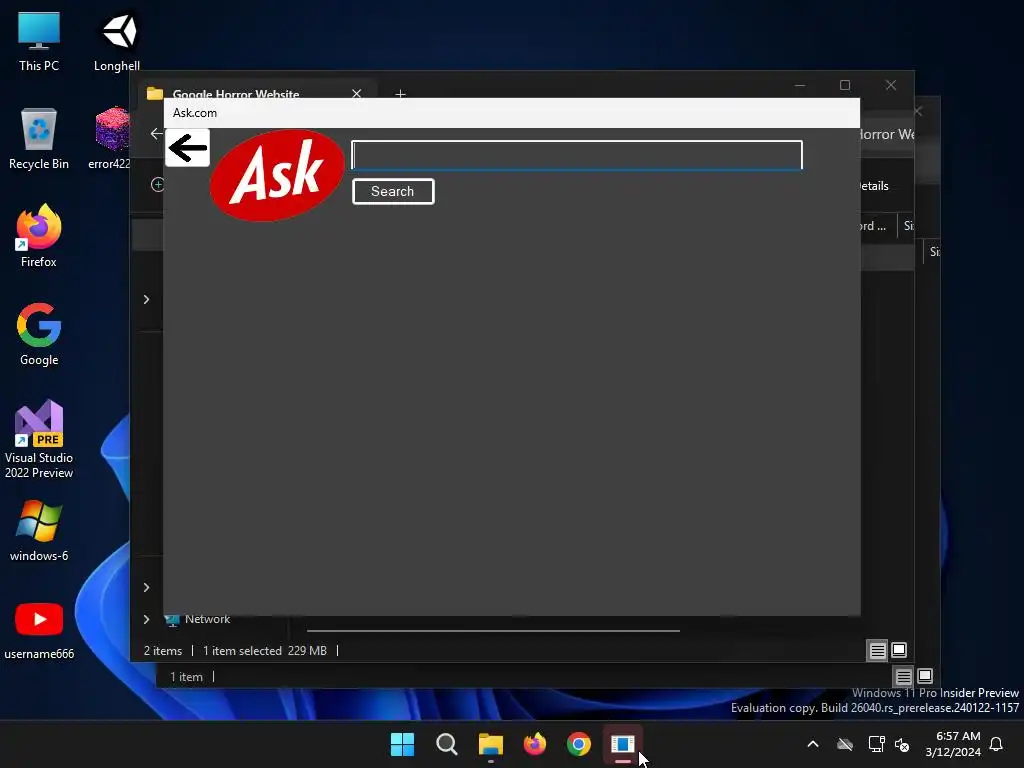This screenshot has width=1024, height=768.
Task: Switch rear Explorer window to details view
Action: coord(904,677)
